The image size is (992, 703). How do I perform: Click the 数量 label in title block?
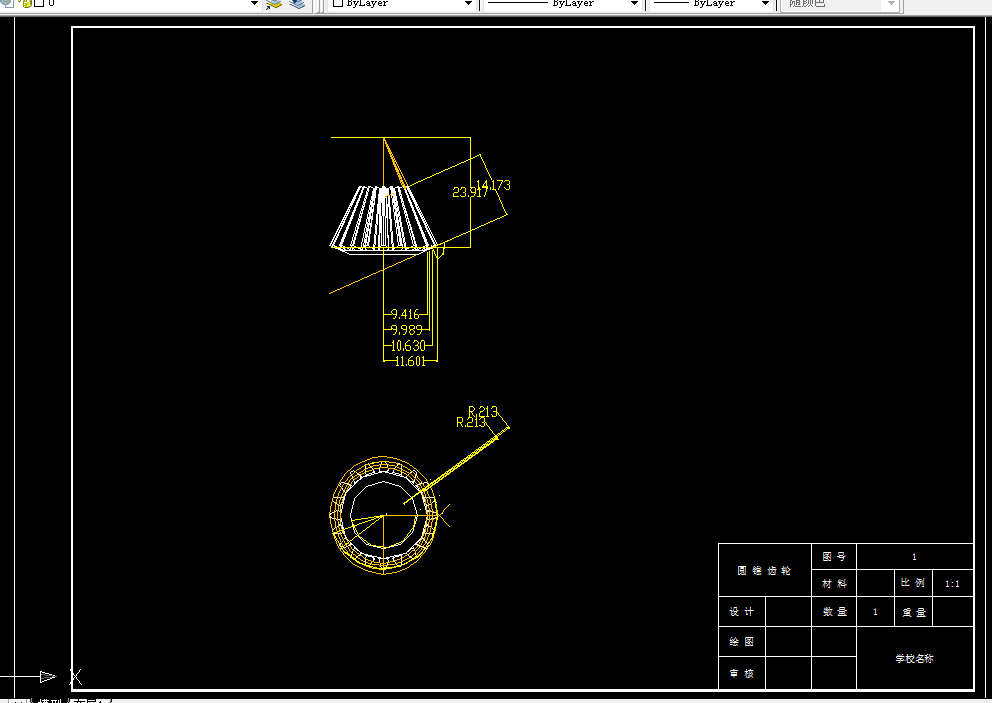tap(834, 612)
